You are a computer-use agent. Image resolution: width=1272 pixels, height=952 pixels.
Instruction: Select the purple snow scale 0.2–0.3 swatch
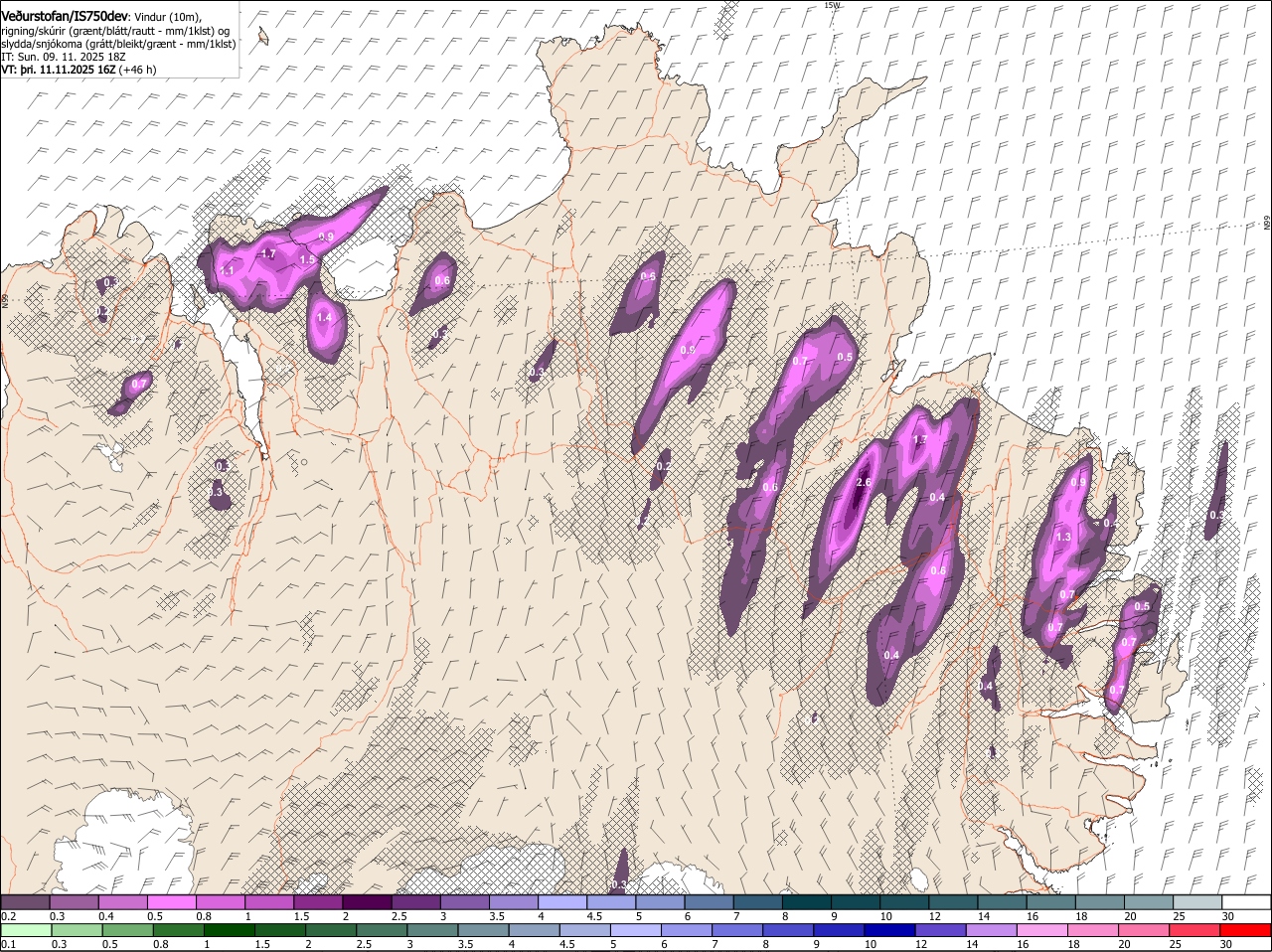coord(25,901)
